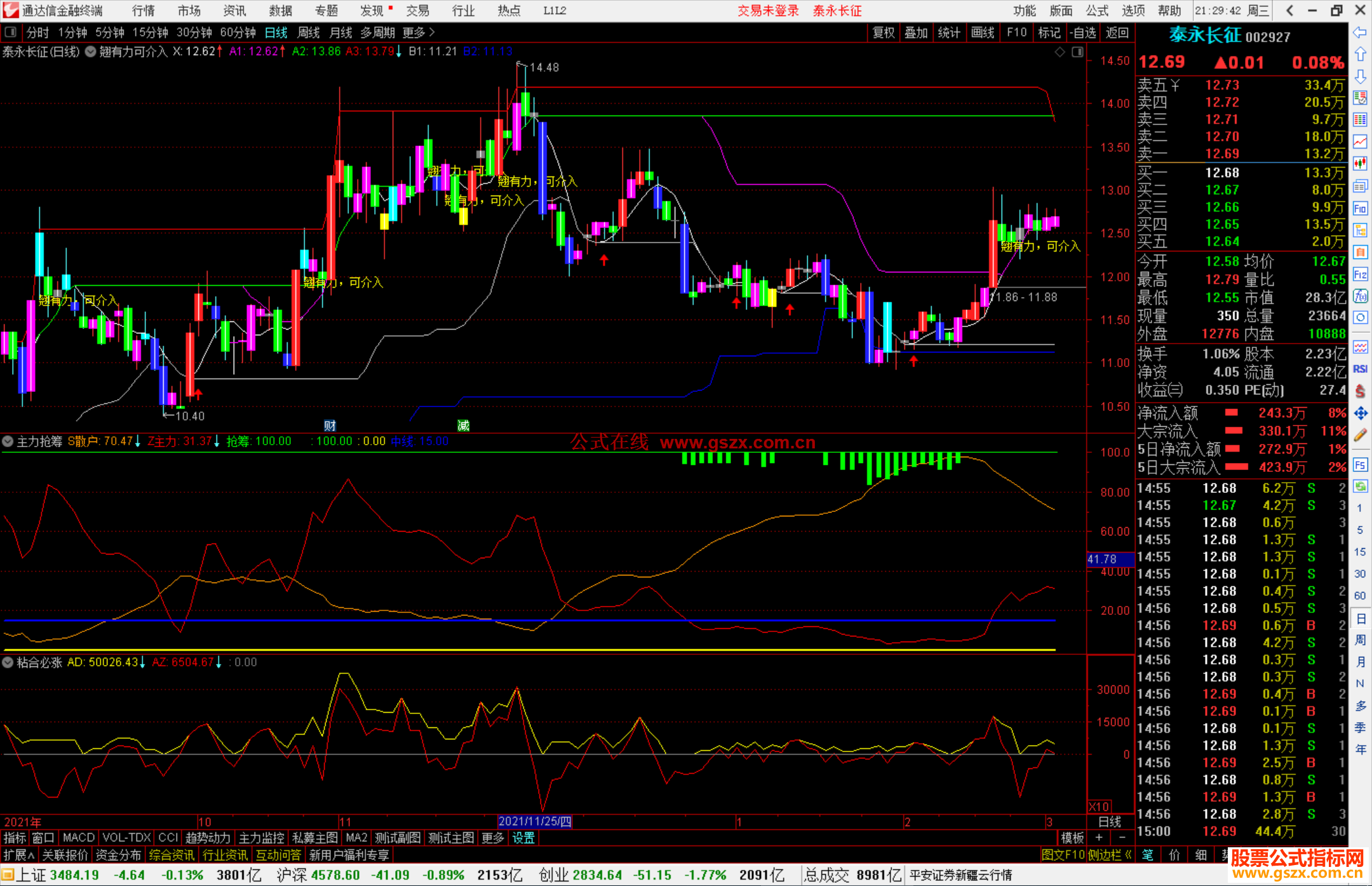Toggle the 泰永长征(日线) main indicator circle button
The width and height of the screenshot is (1372, 886).
tap(90, 51)
